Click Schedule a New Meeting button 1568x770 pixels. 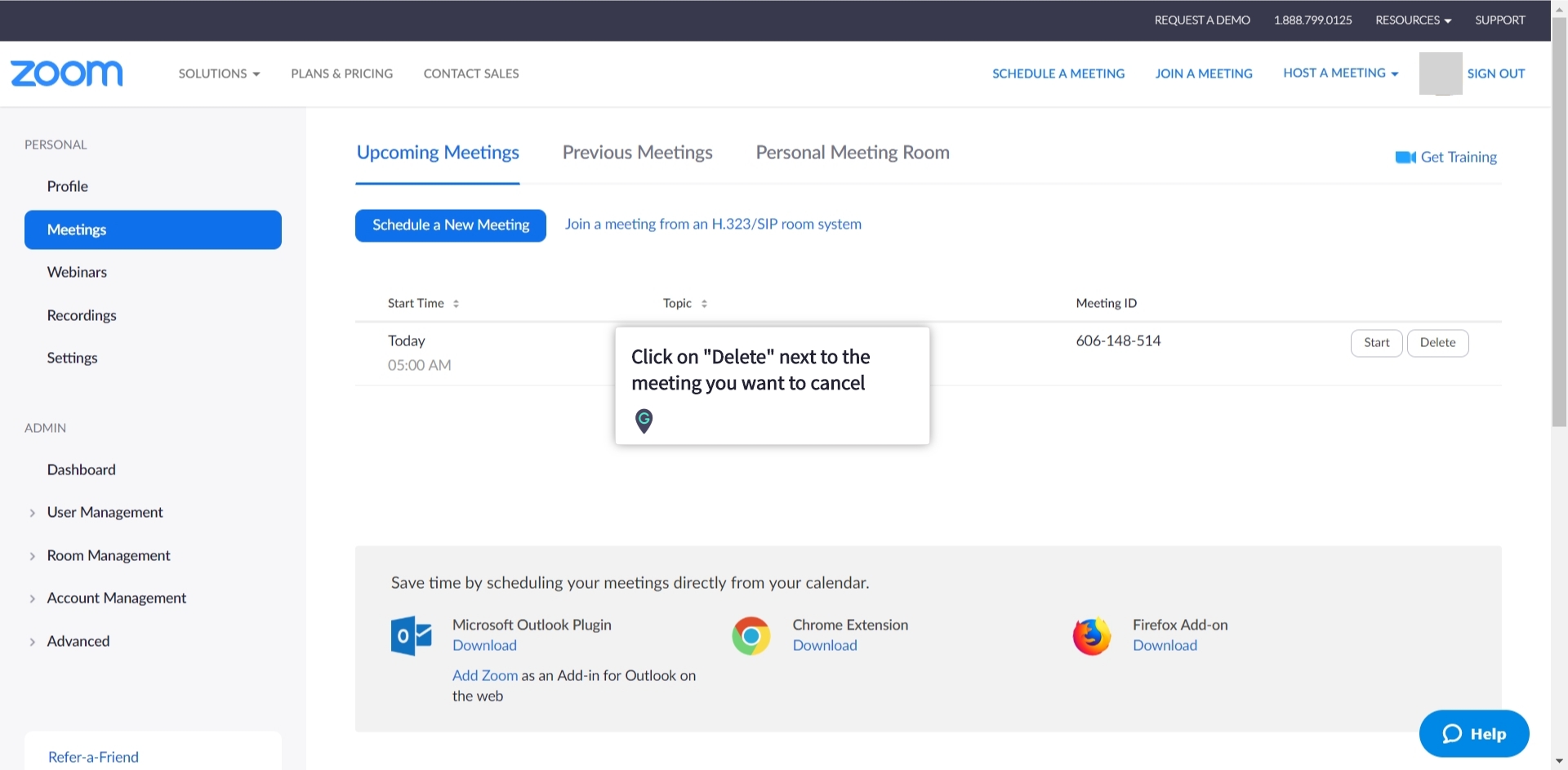(451, 225)
